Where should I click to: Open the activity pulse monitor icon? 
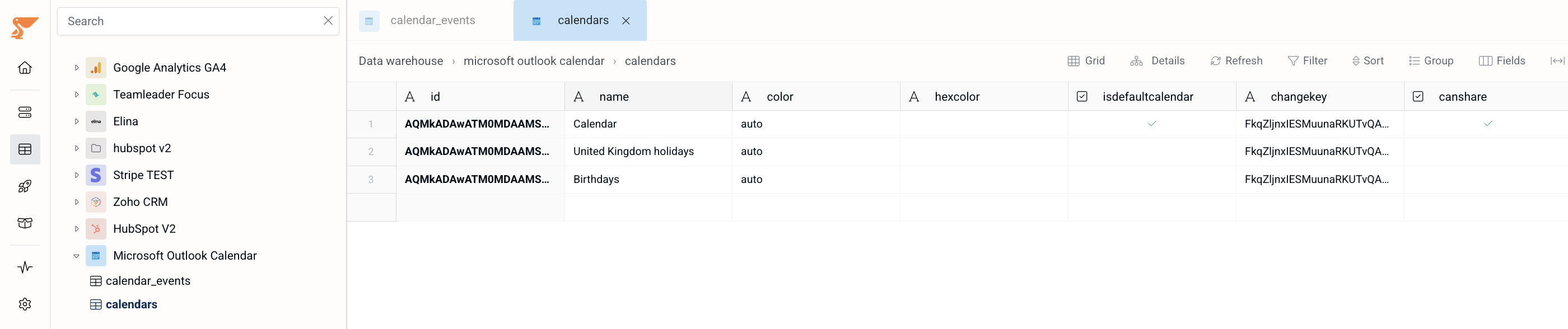(x=25, y=267)
